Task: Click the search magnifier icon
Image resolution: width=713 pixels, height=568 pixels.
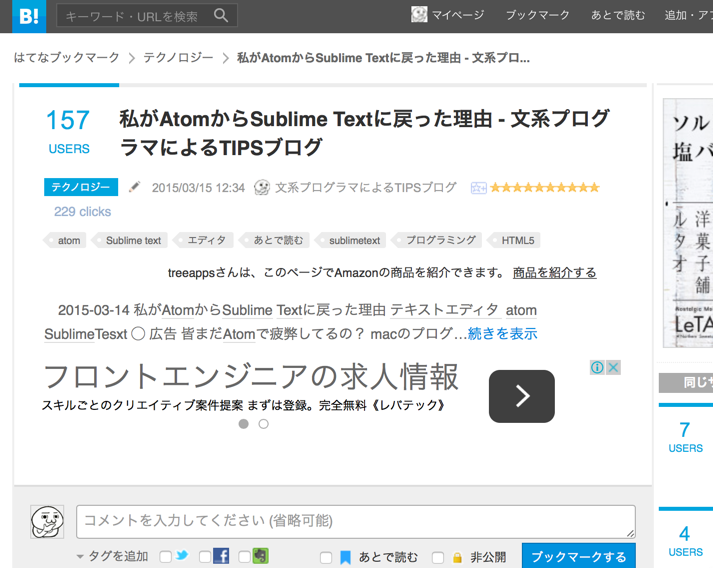Action: click(221, 15)
